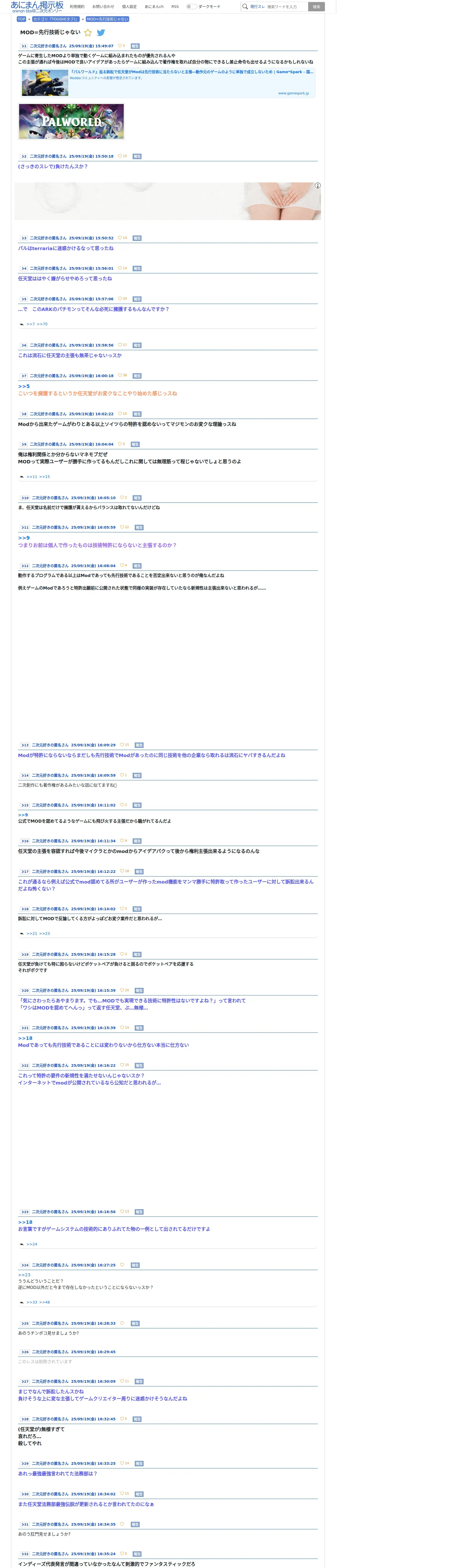Click the anchor number badge of post 8
This screenshot has height=1568, width=474.
23,414
